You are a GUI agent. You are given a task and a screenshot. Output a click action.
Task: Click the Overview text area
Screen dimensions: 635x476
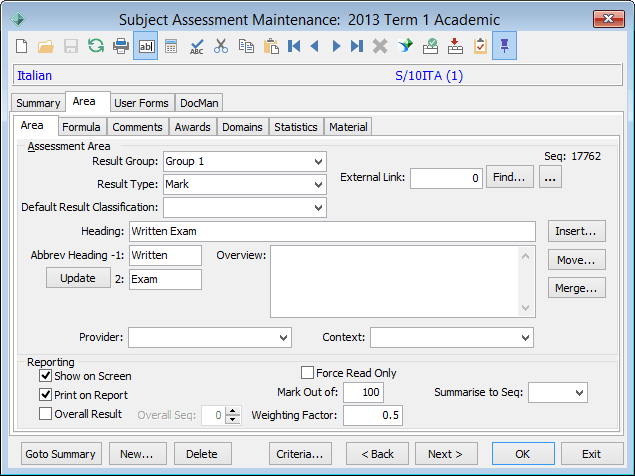point(403,282)
